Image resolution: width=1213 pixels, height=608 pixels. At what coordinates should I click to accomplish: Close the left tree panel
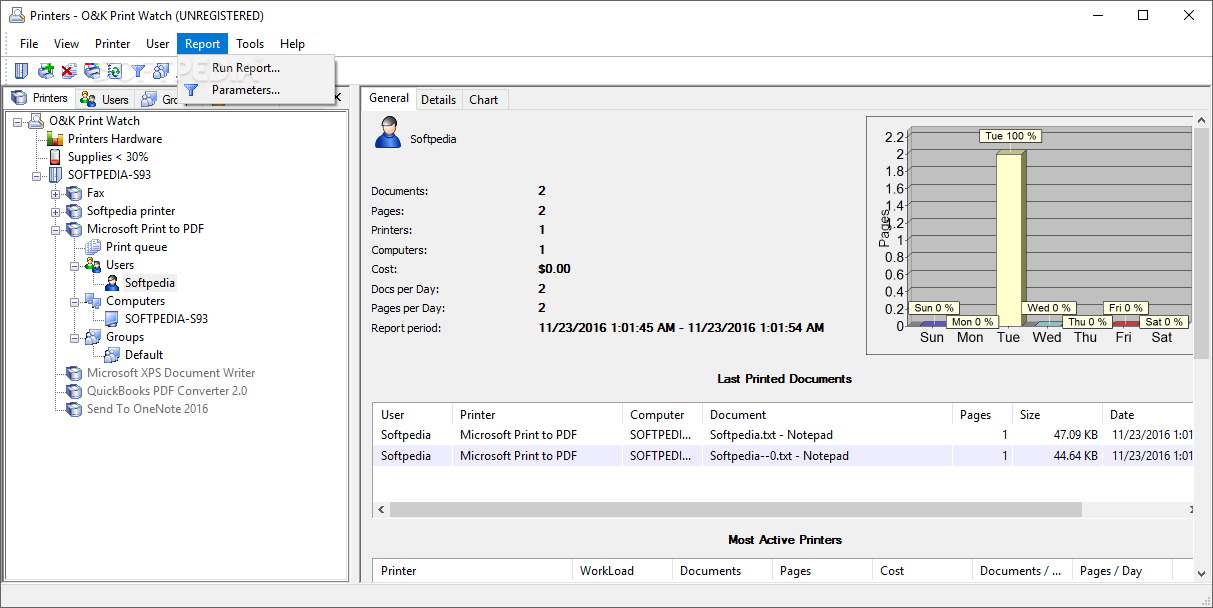pyautogui.click(x=337, y=97)
